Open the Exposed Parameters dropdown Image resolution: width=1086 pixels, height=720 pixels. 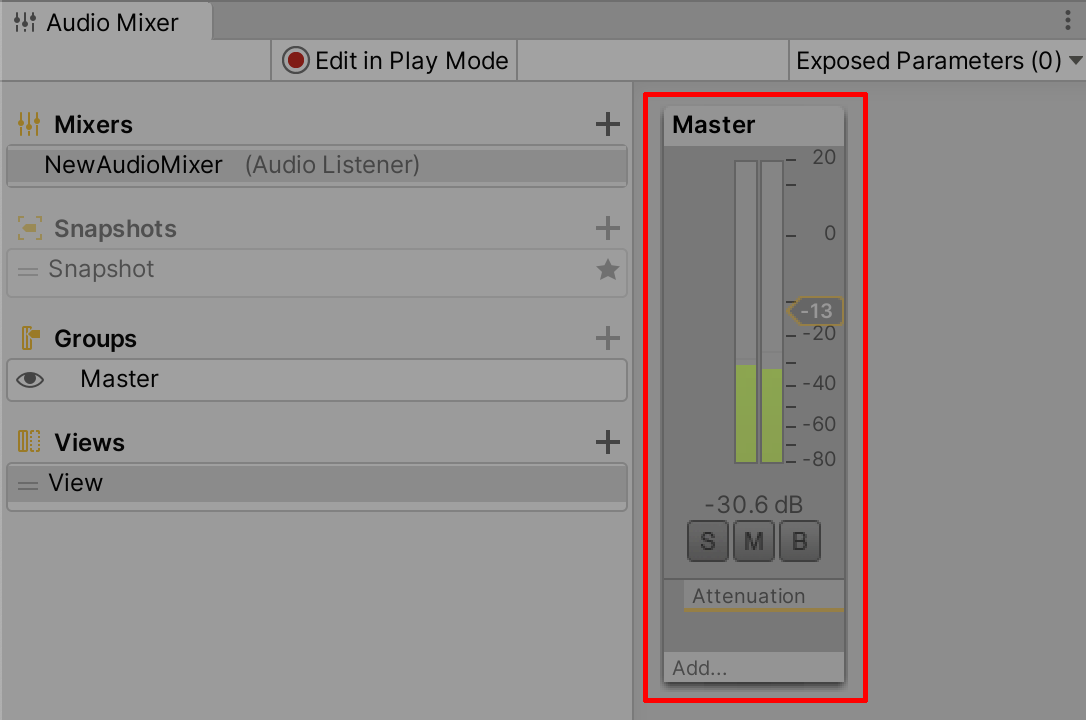[x=937, y=61]
